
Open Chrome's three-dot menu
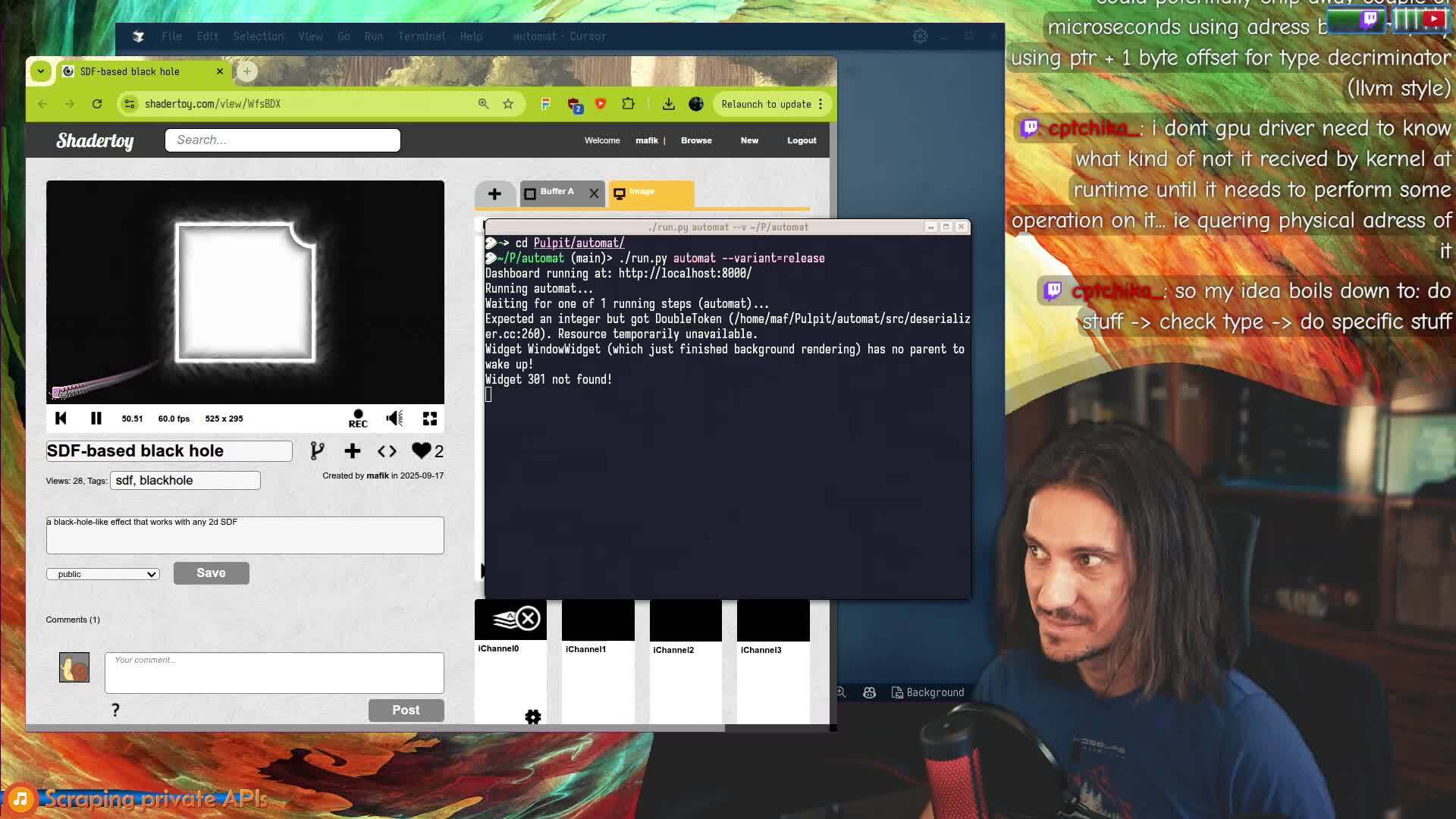click(821, 104)
